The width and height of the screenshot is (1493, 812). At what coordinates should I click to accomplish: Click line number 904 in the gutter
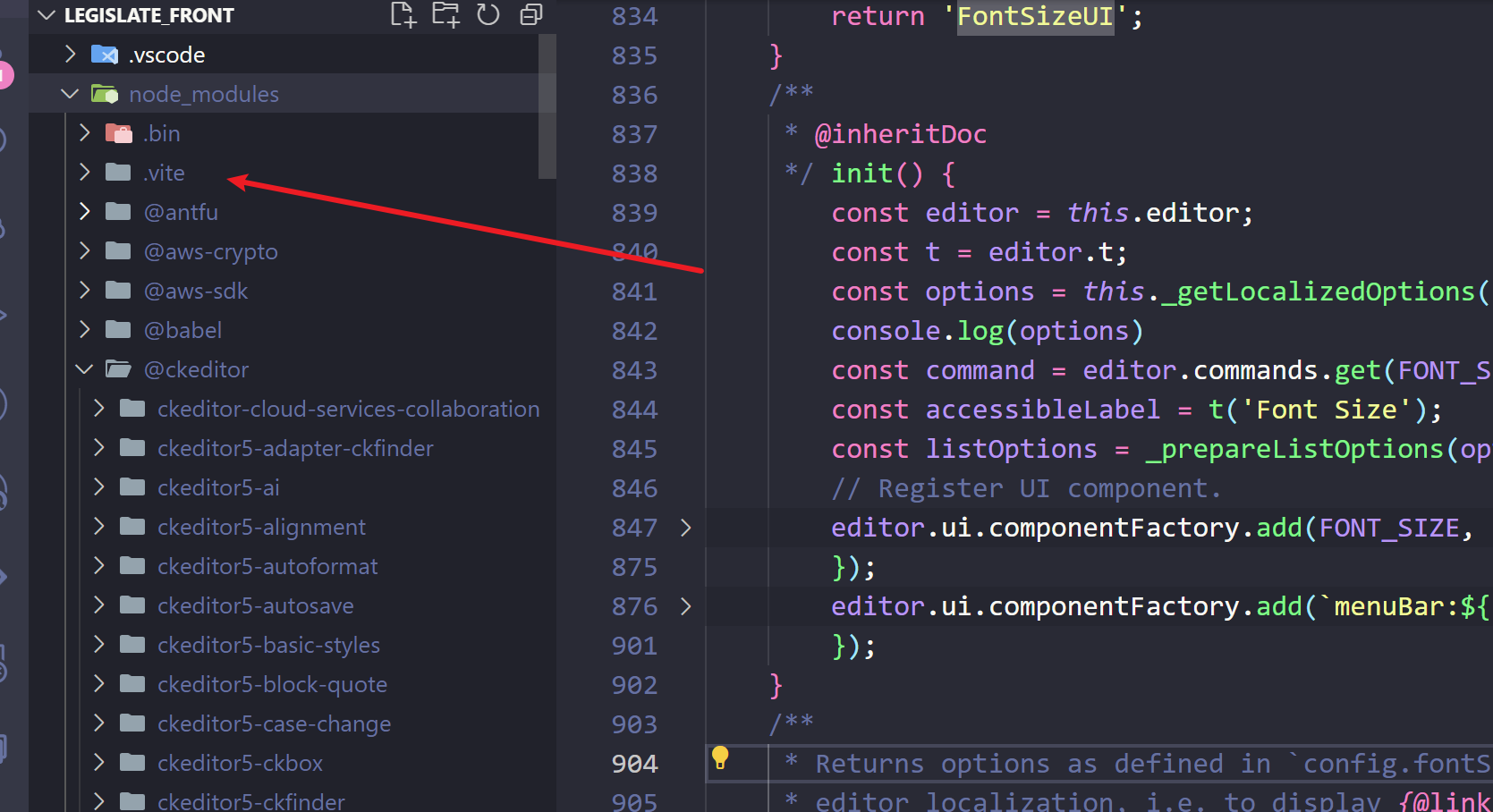pyautogui.click(x=634, y=764)
